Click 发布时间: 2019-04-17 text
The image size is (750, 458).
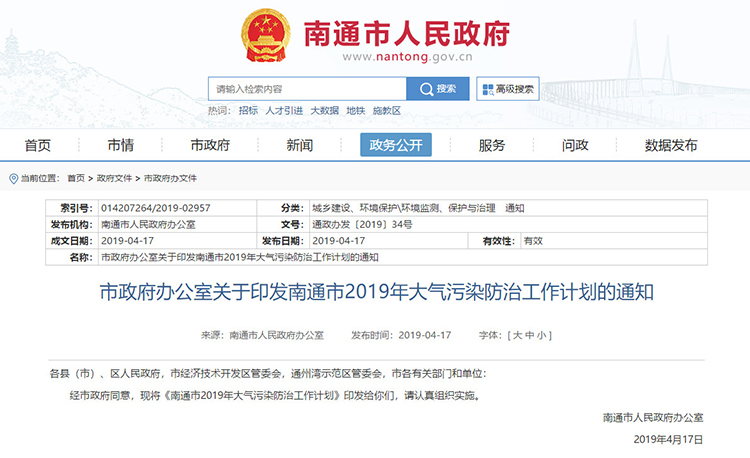[401, 336]
